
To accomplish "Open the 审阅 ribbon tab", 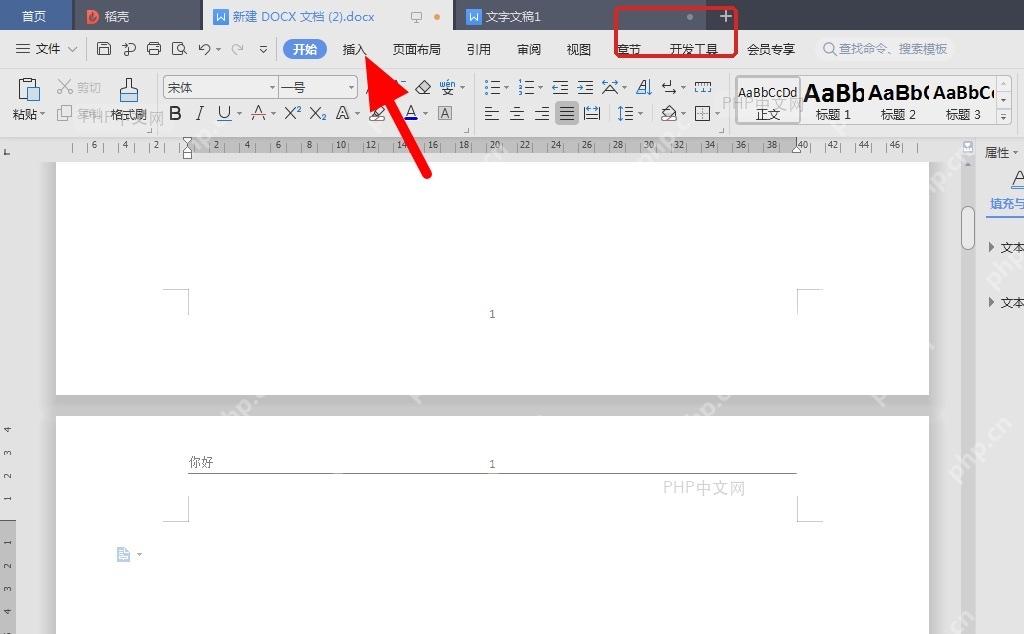I will pos(528,49).
